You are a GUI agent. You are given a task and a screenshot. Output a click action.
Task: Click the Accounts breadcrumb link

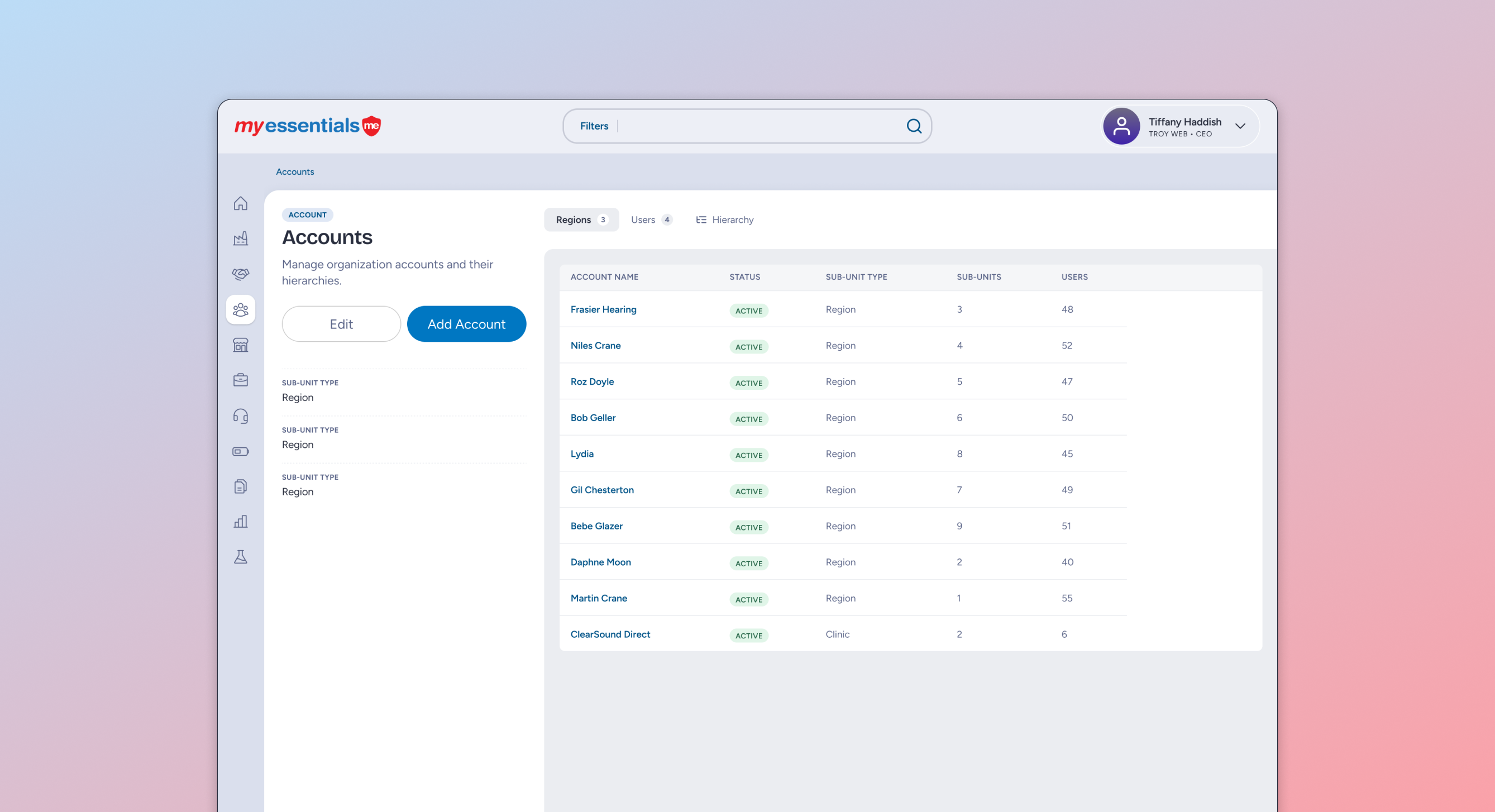tap(294, 171)
